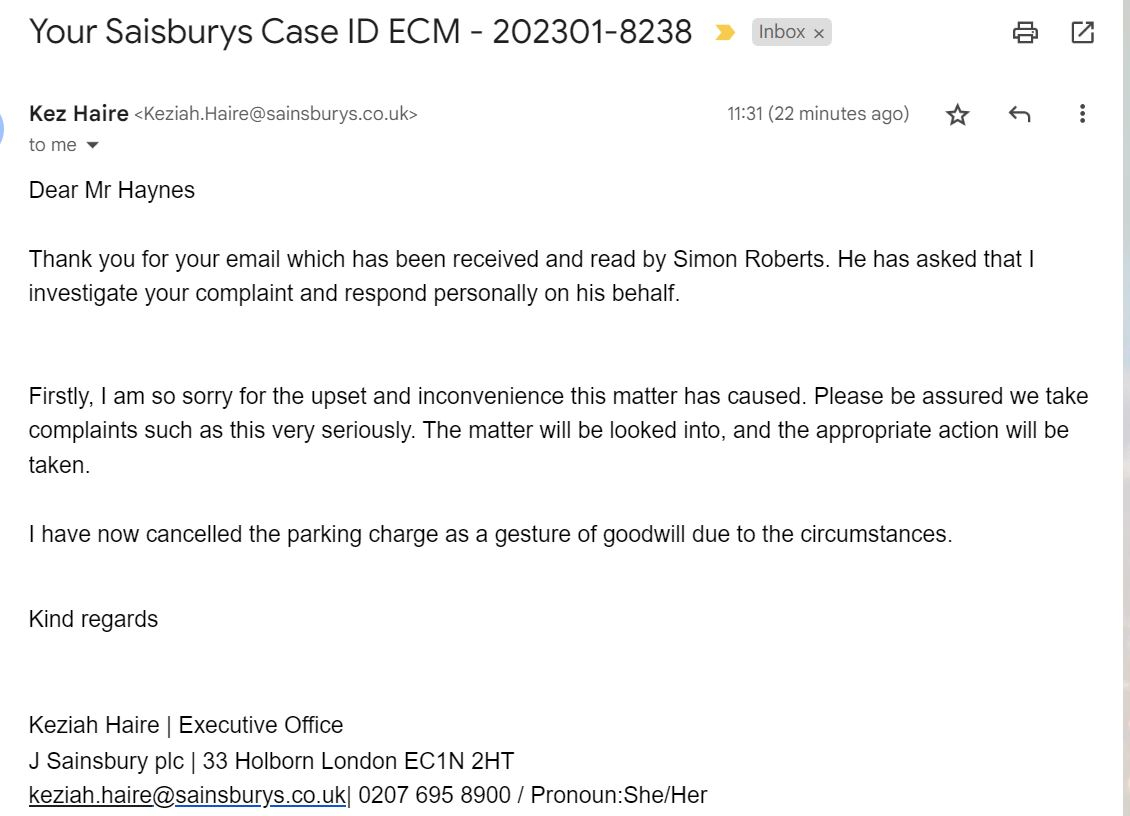
Task: Click the 'Kind regards' closing text
Action: (x=93, y=619)
